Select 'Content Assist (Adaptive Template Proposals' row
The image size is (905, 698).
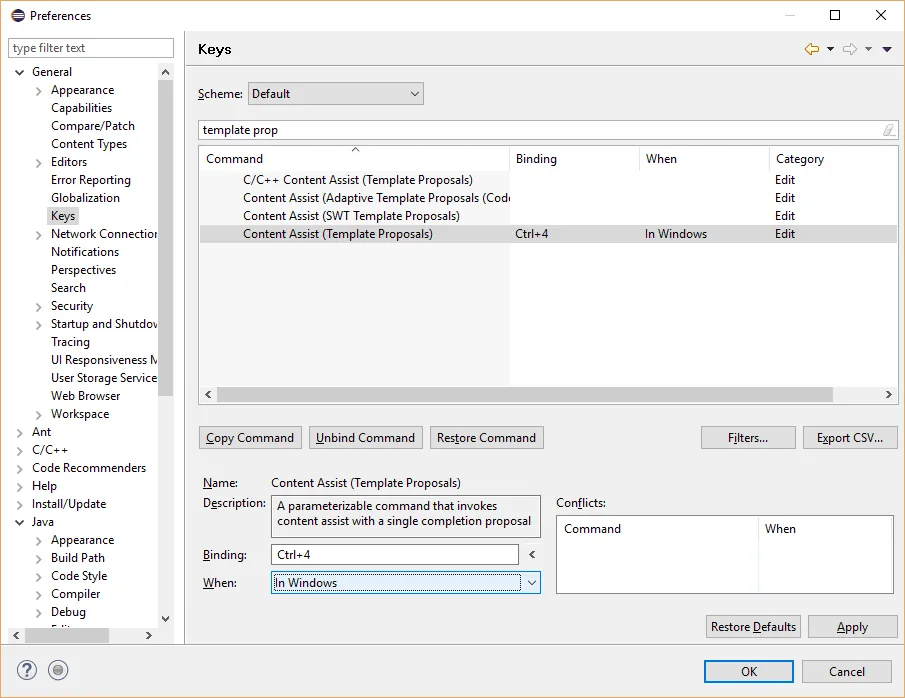pyautogui.click(x=548, y=197)
